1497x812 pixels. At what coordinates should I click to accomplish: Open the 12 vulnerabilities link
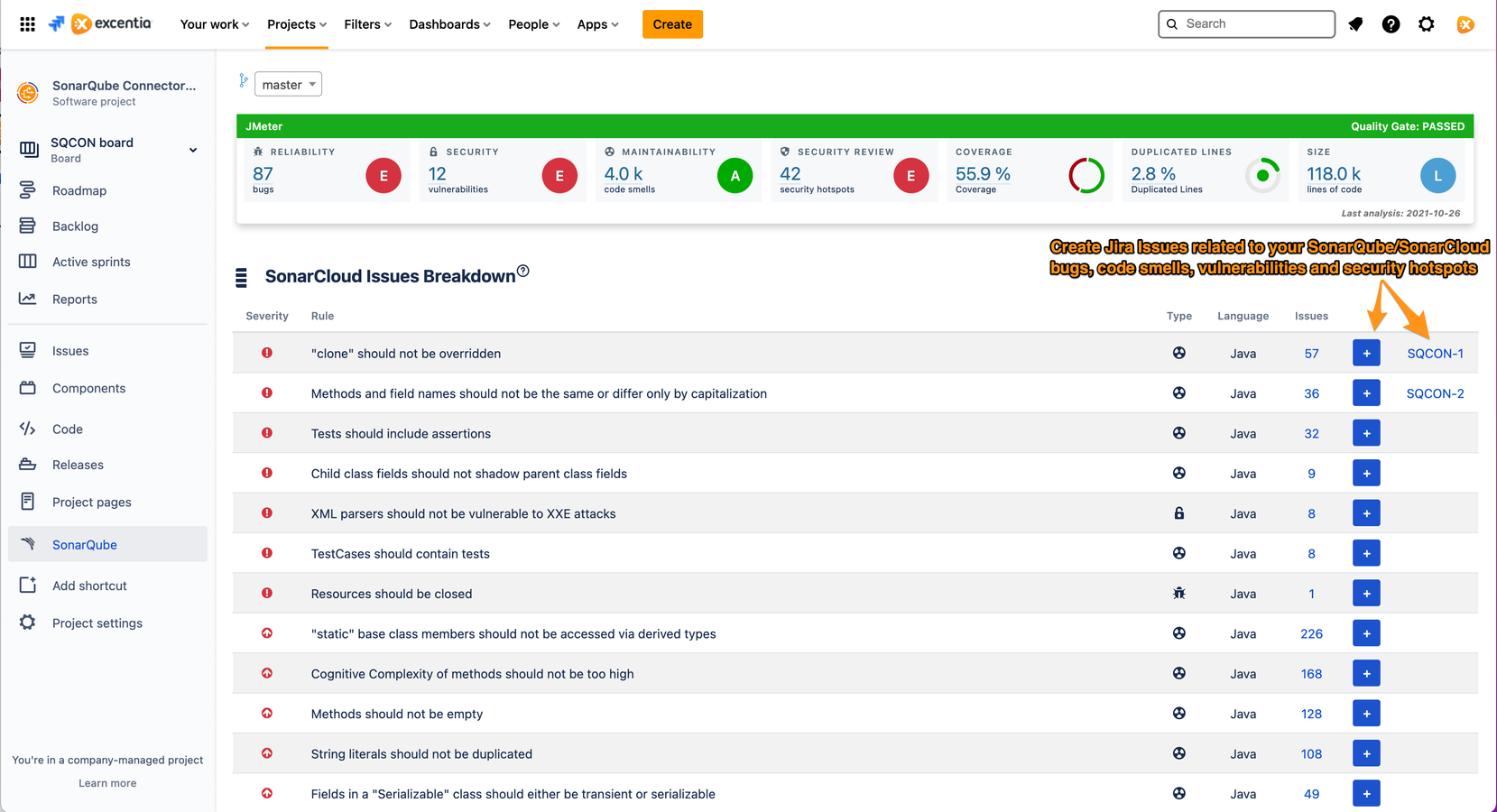(x=437, y=174)
